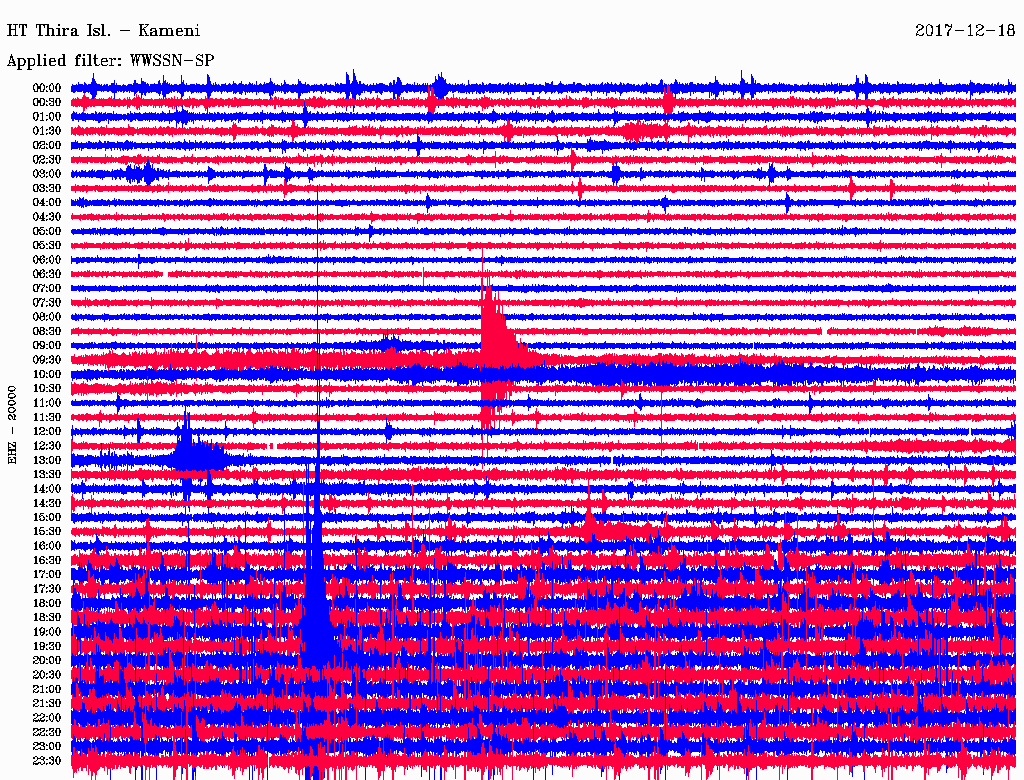Click the '06:30' time label
This screenshot has width=1024, height=780.
click(47, 274)
